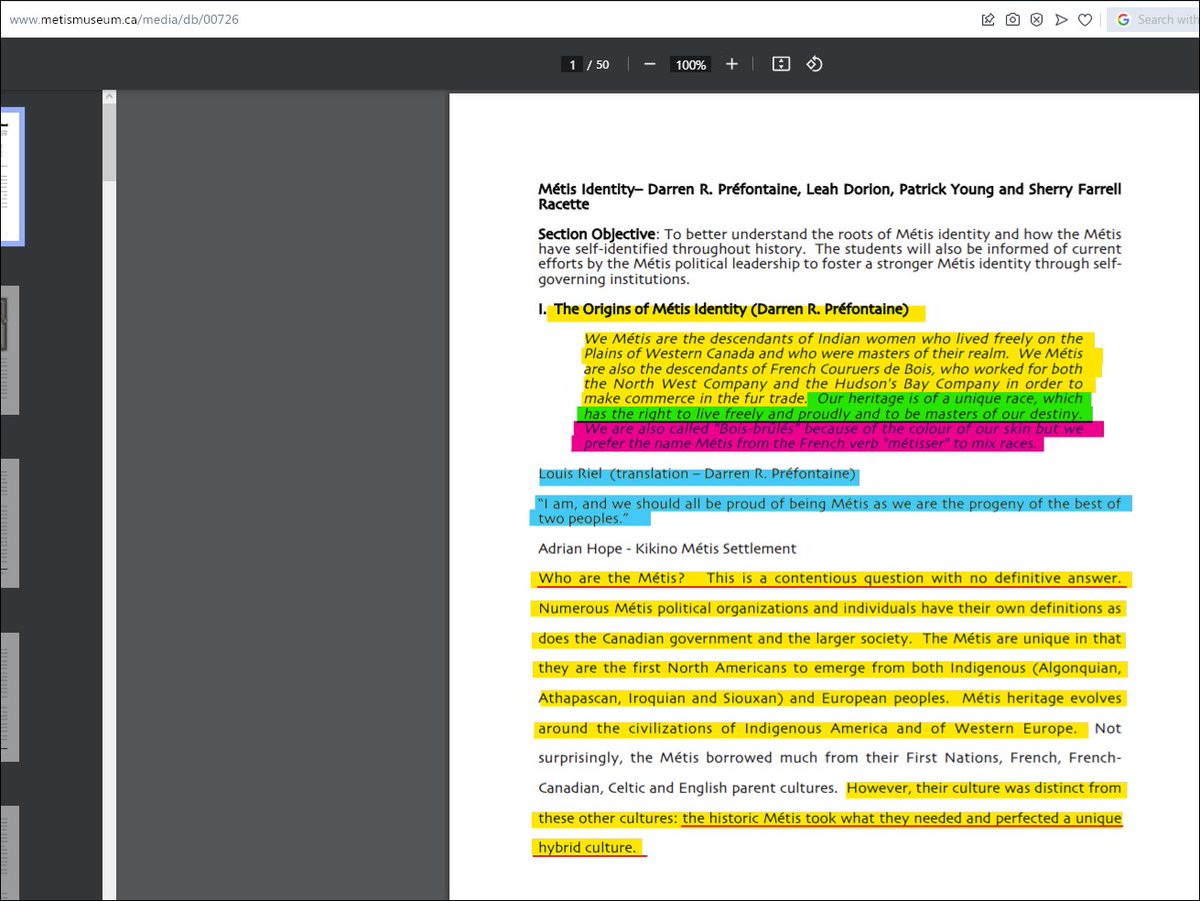This screenshot has width=1200, height=901.
Task: Select the page 1 thumbnail in the sidebar
Action: pos(11,176)
